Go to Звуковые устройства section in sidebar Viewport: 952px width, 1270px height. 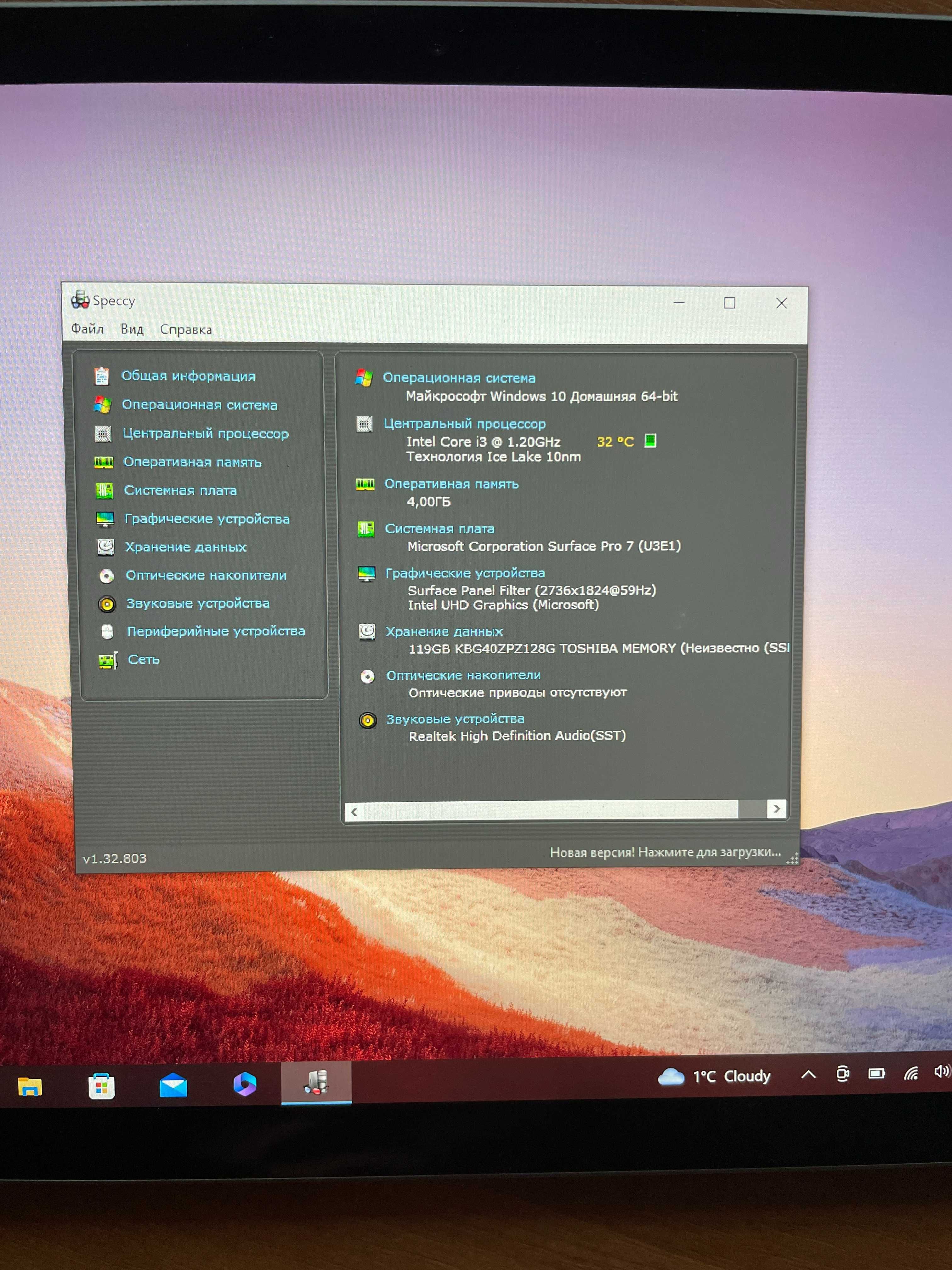click(x=198, y=604)
